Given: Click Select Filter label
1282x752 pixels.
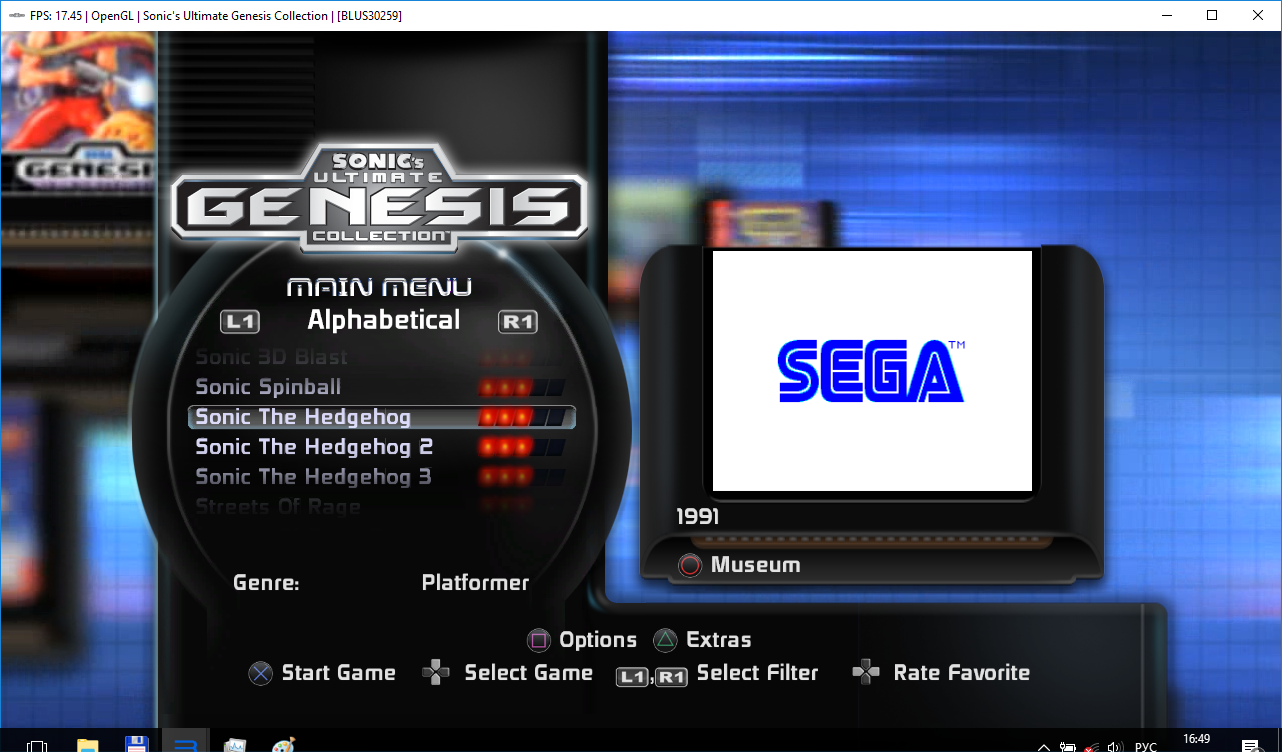Looking at the screenshot, I should pos(757,673).
